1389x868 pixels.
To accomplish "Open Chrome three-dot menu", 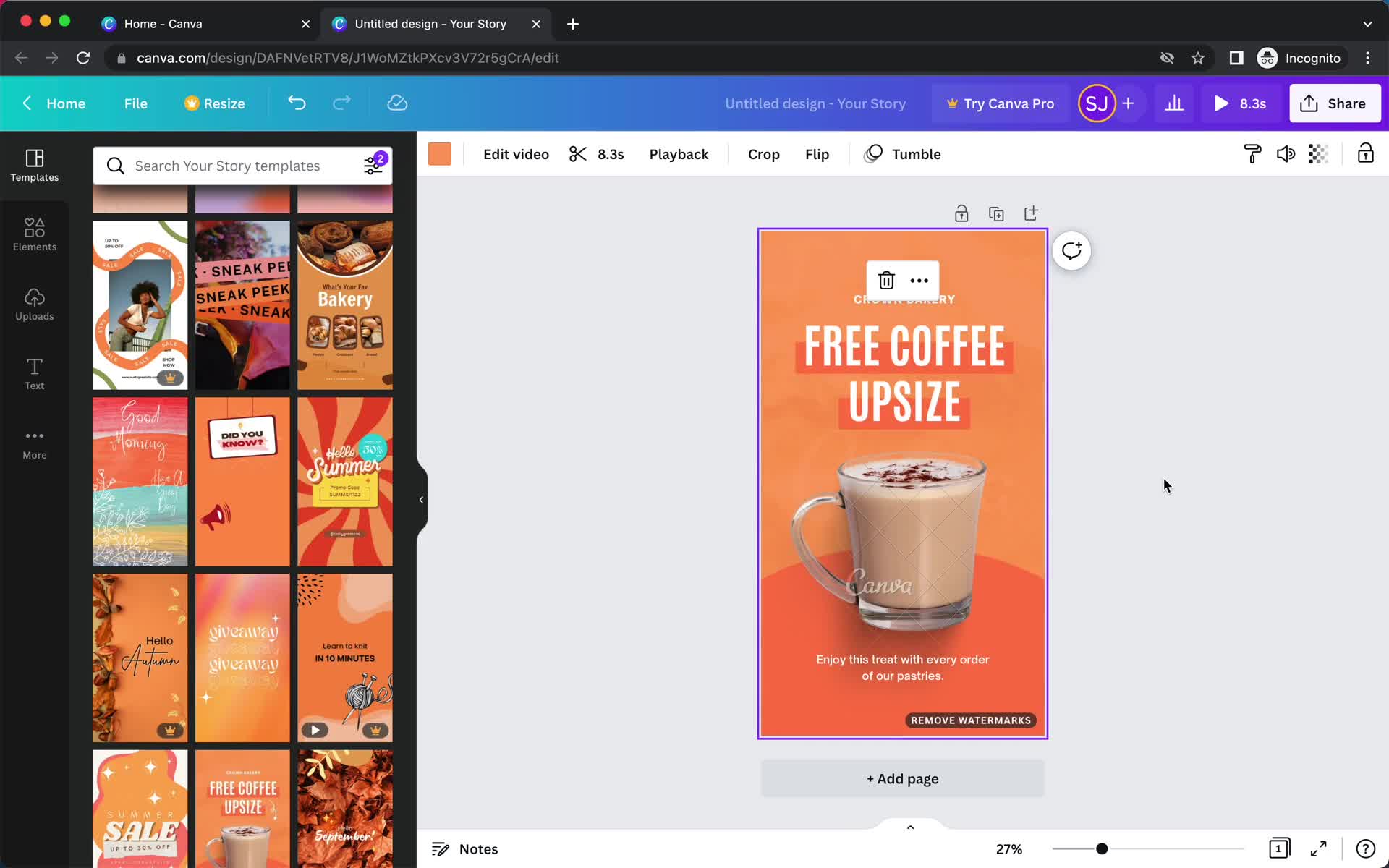I will click(1367, 58).
